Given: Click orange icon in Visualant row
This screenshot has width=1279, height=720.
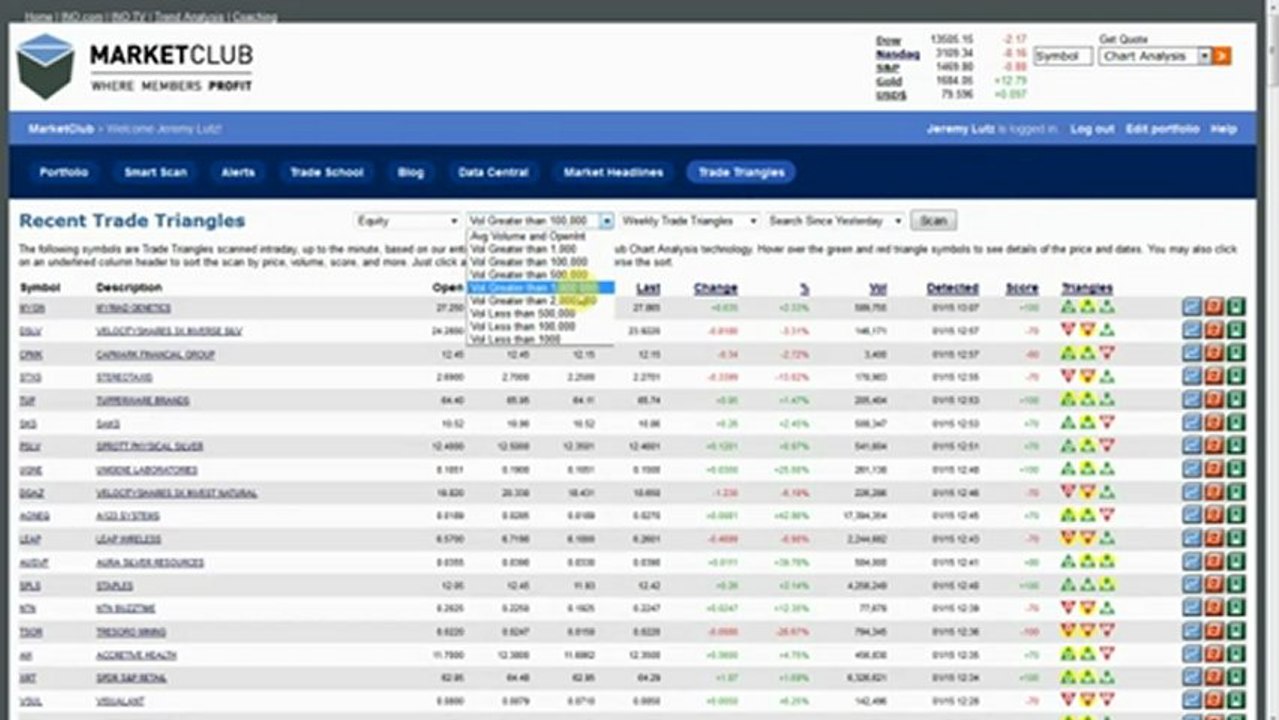Looking at the screenshot, I should pos(1214,701).
